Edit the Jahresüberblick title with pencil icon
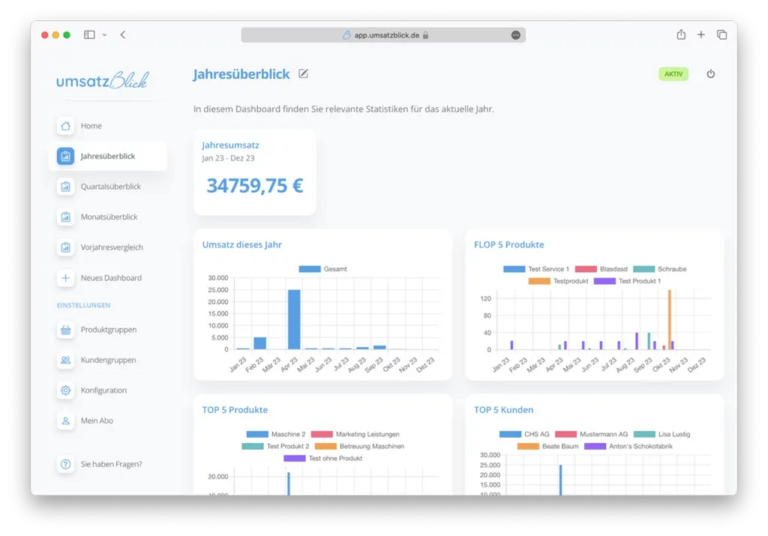Image resolution: width=768 pixels, height=536 pixels. [x=304, y=74]
